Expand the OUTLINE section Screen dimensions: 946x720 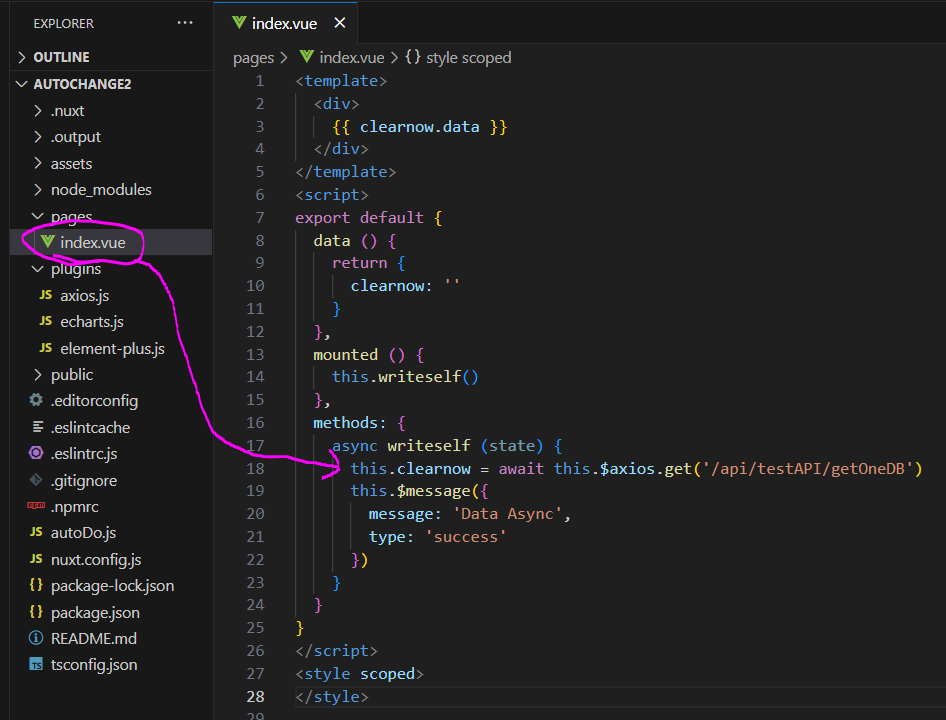(x=61, y=57)
